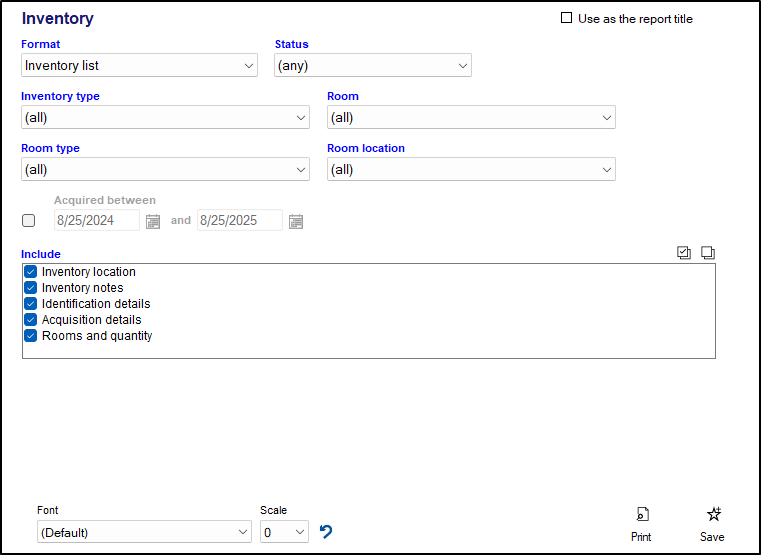Click the reset scale undo arrow

[326, 532]
